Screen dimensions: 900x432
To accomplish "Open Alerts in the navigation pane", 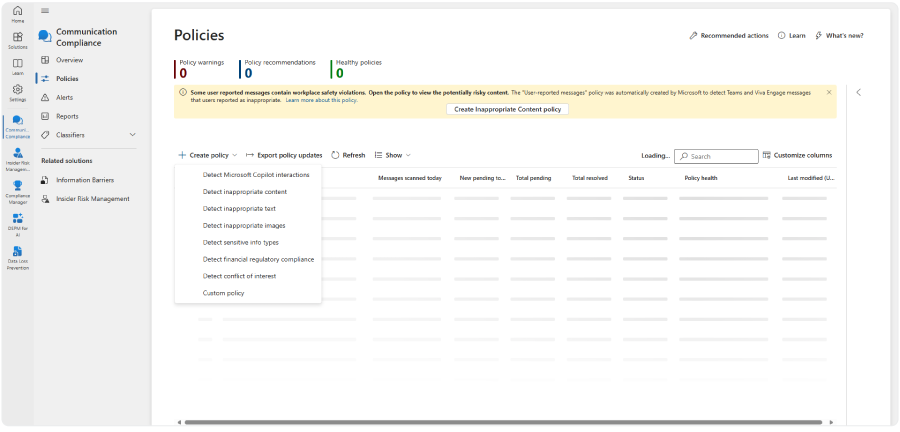I will tap(62, 98).
